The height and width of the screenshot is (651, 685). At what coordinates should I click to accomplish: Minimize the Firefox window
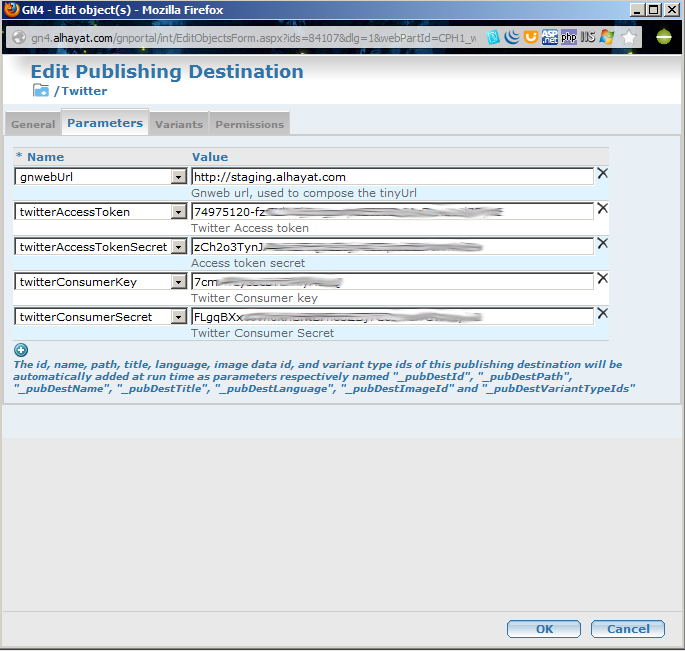(637, 9)
